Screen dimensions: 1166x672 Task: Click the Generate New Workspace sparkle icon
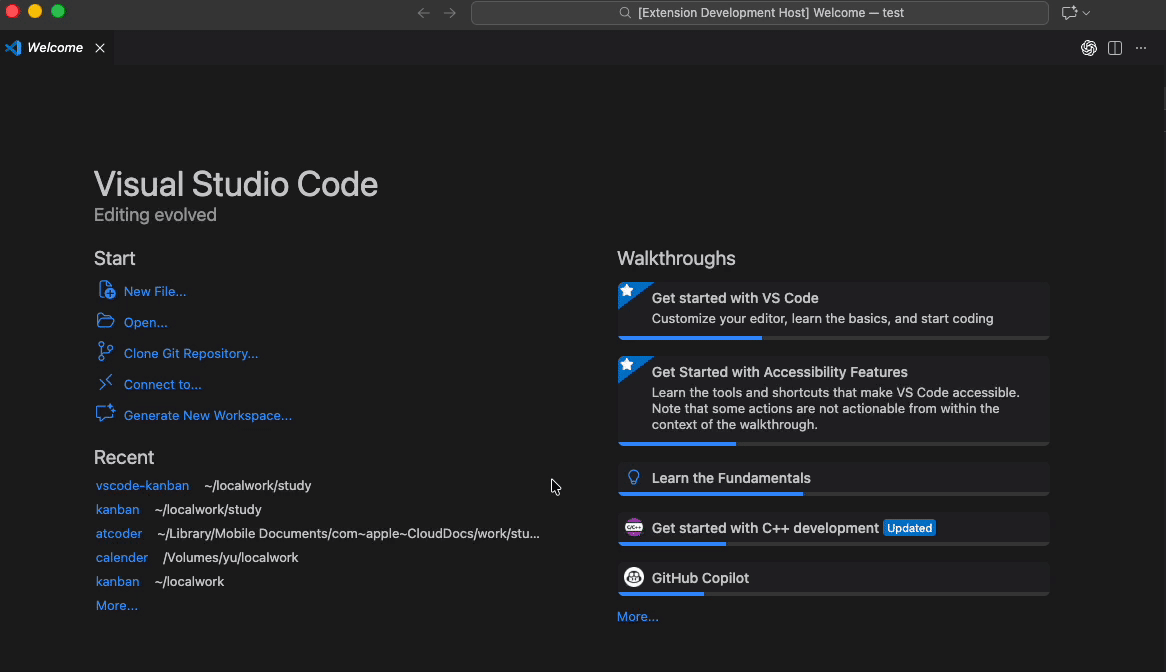coord(106,413)
